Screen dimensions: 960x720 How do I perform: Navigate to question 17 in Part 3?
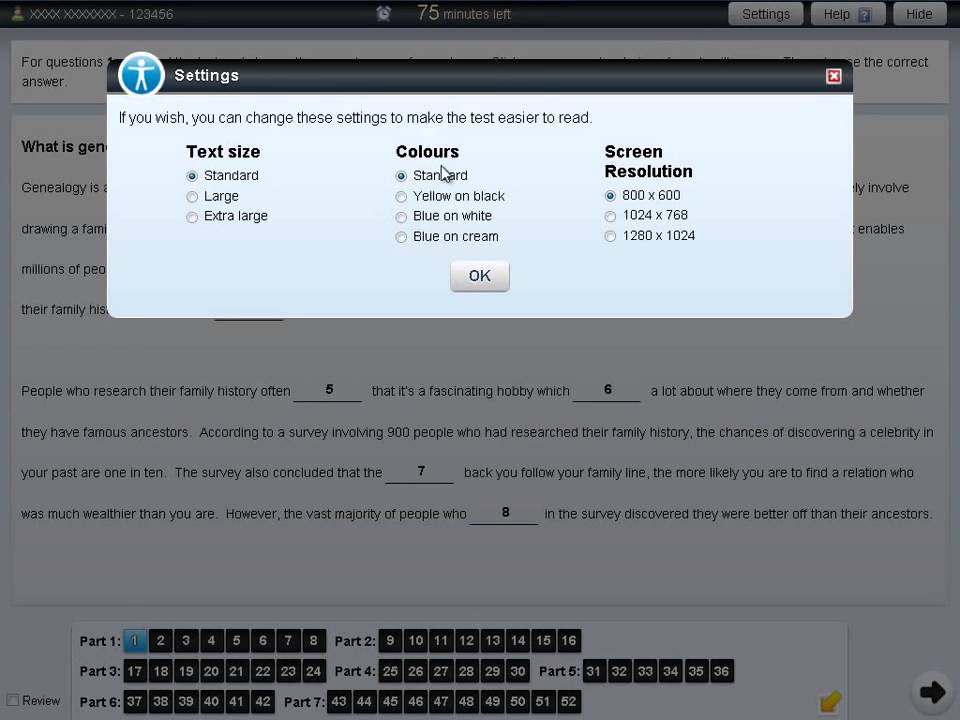tap(135, 672)
